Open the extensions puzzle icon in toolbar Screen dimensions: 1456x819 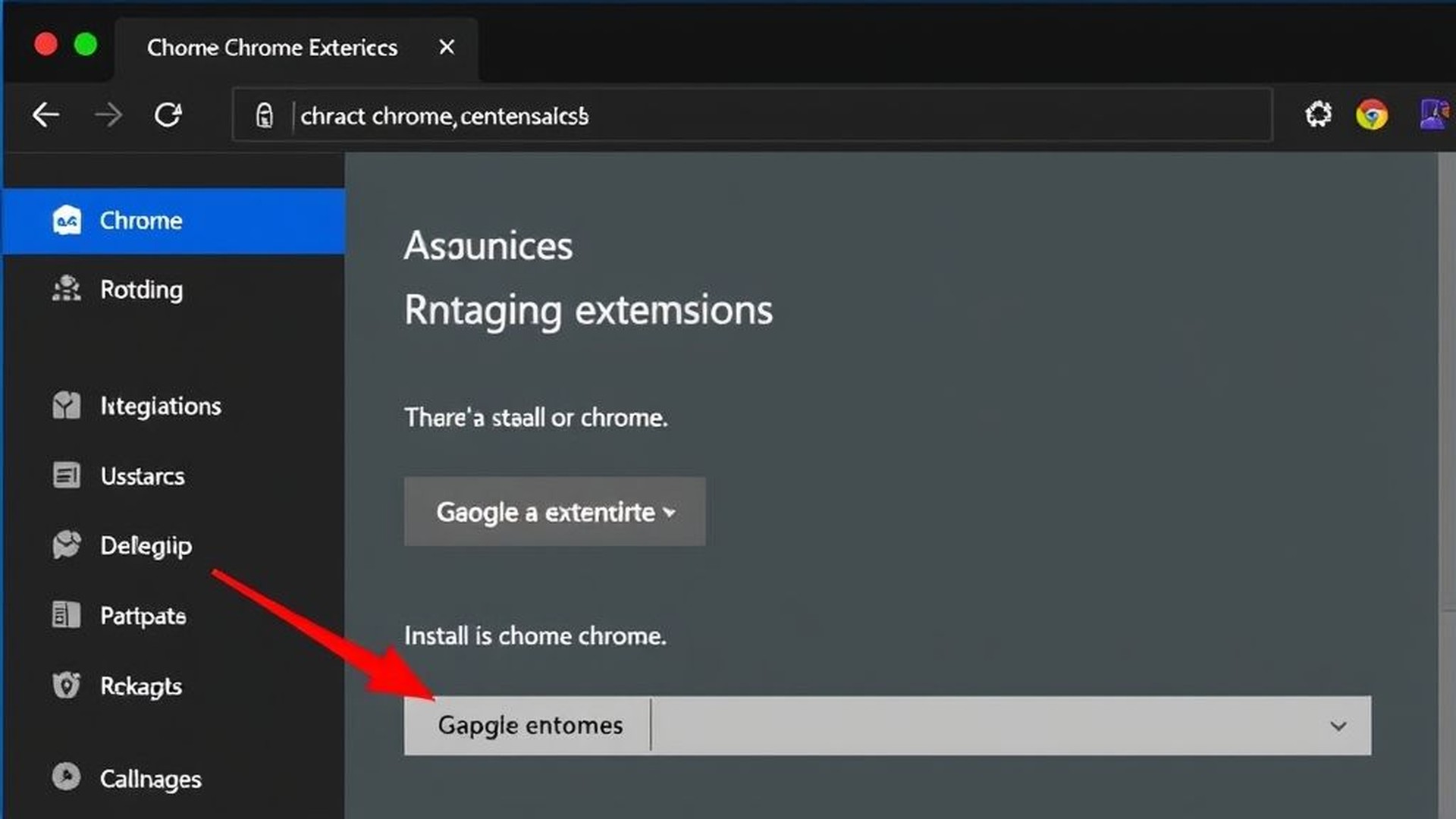[1319, 115]
